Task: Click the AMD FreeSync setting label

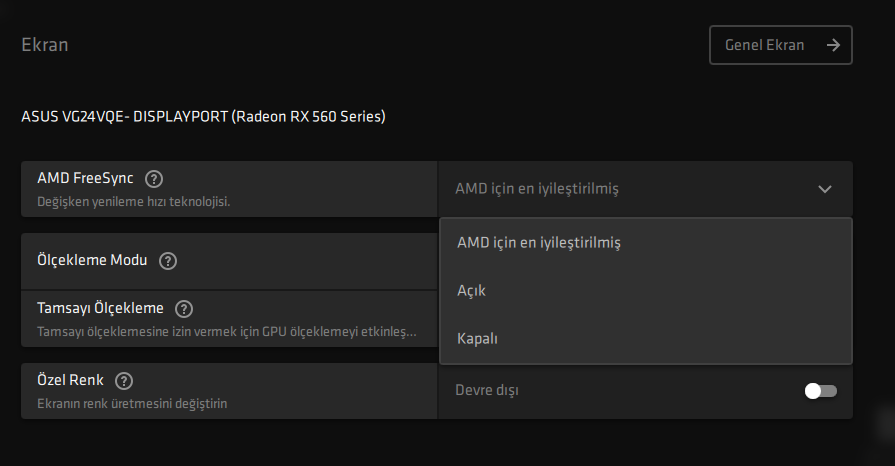Action: pos(85,178)
